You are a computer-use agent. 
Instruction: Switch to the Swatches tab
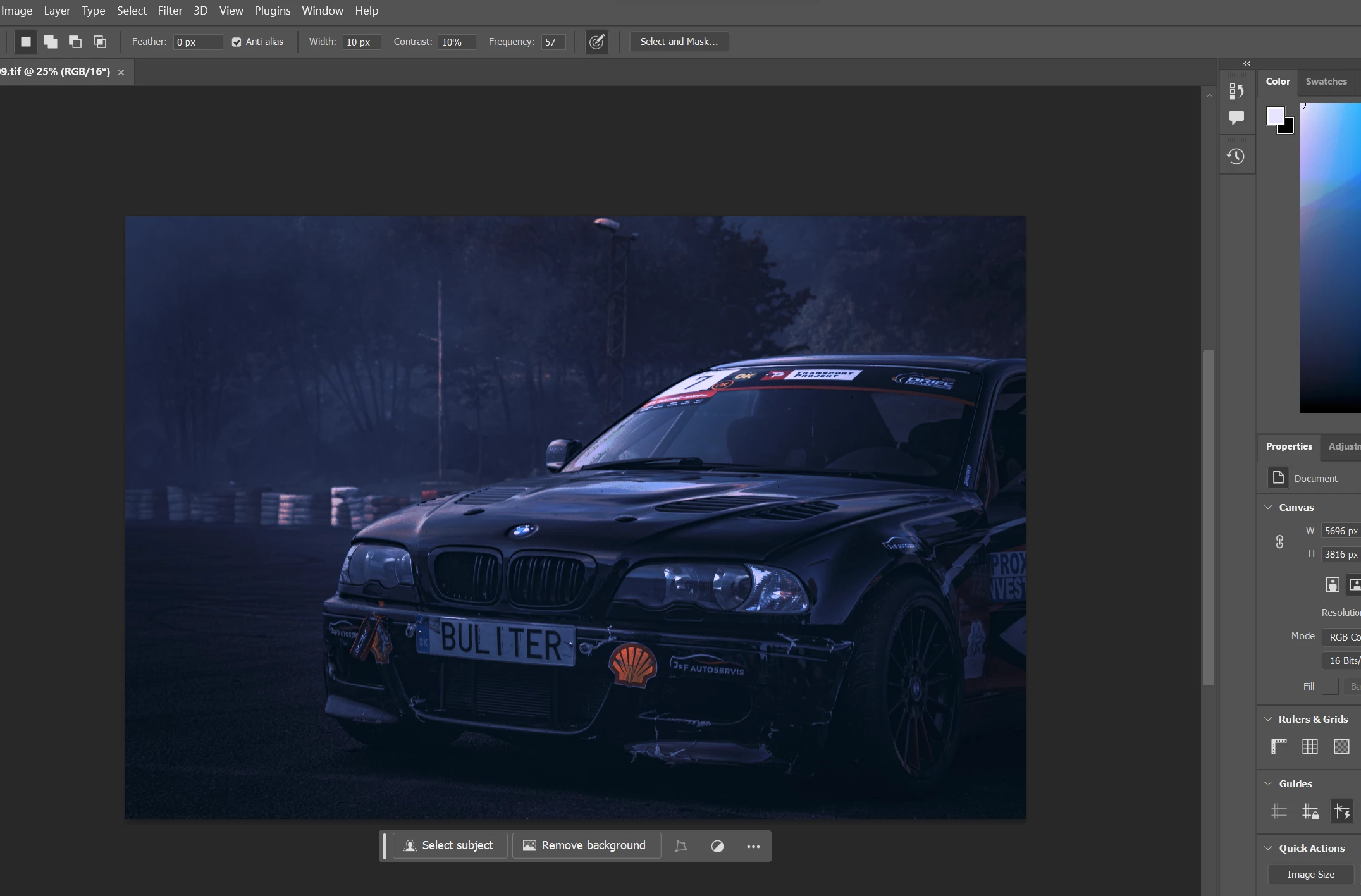[1326, 82]
